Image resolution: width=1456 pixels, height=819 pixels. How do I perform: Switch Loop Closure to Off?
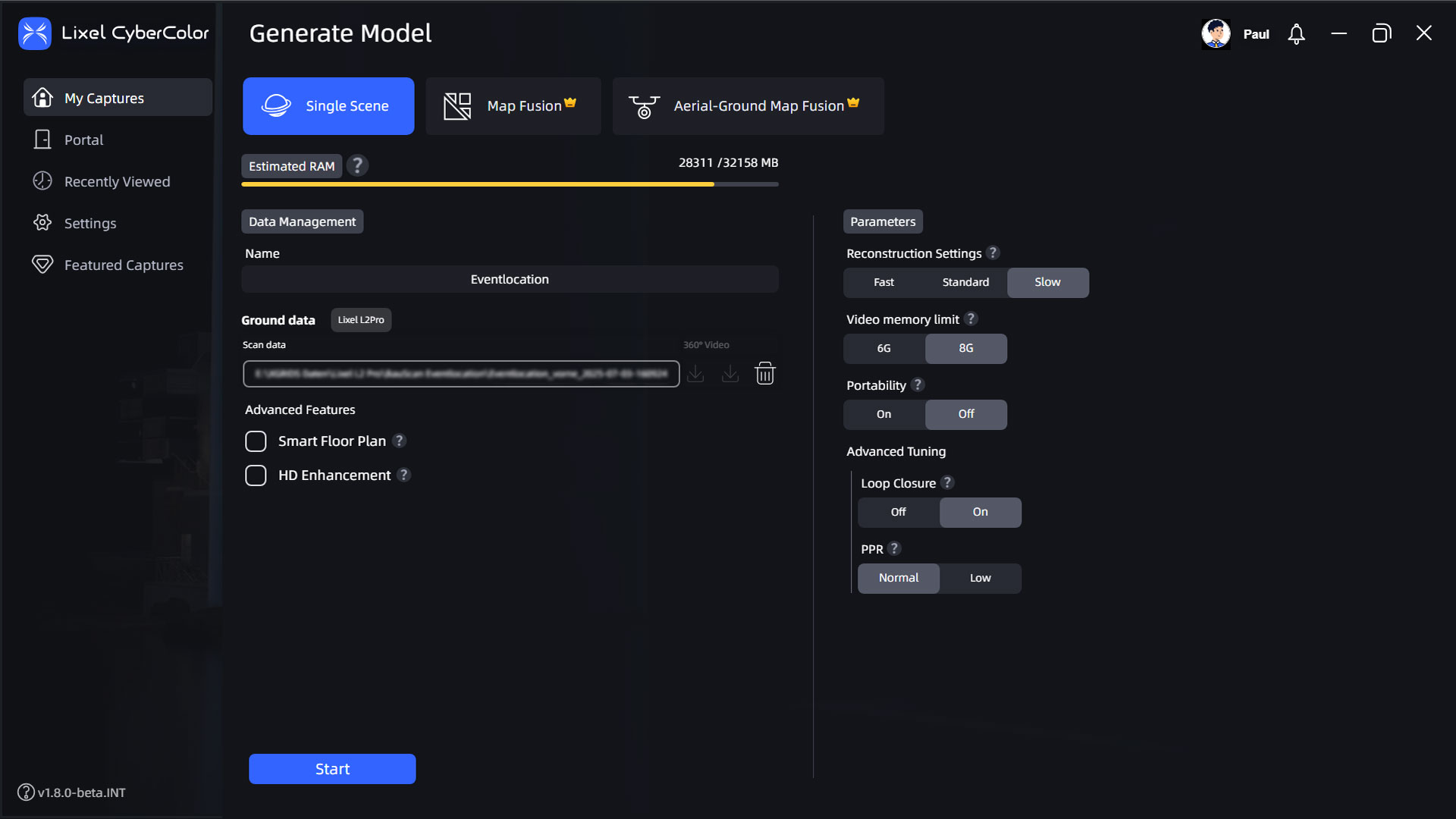click(899, 513)
